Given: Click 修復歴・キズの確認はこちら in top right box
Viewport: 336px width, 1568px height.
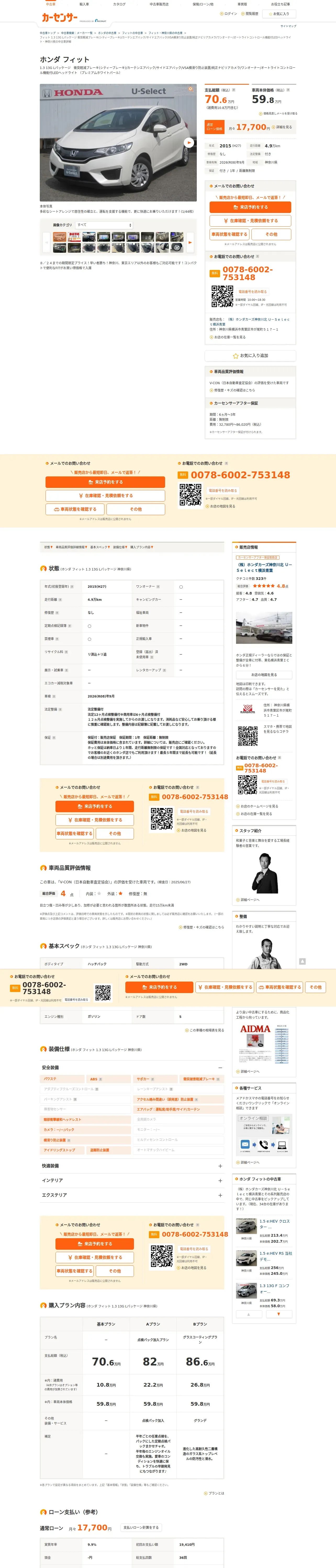Looking at the screenshot, I should pos(232,390).
